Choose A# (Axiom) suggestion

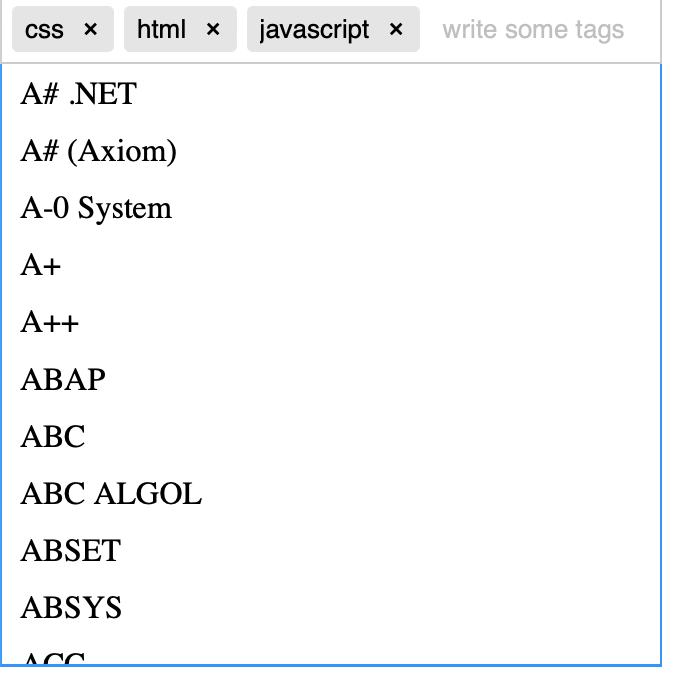coord(331,150)
